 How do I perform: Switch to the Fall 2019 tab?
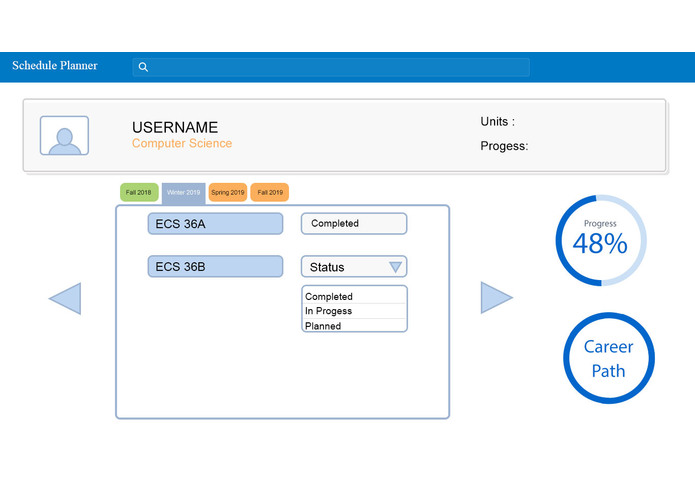(269, 192)
